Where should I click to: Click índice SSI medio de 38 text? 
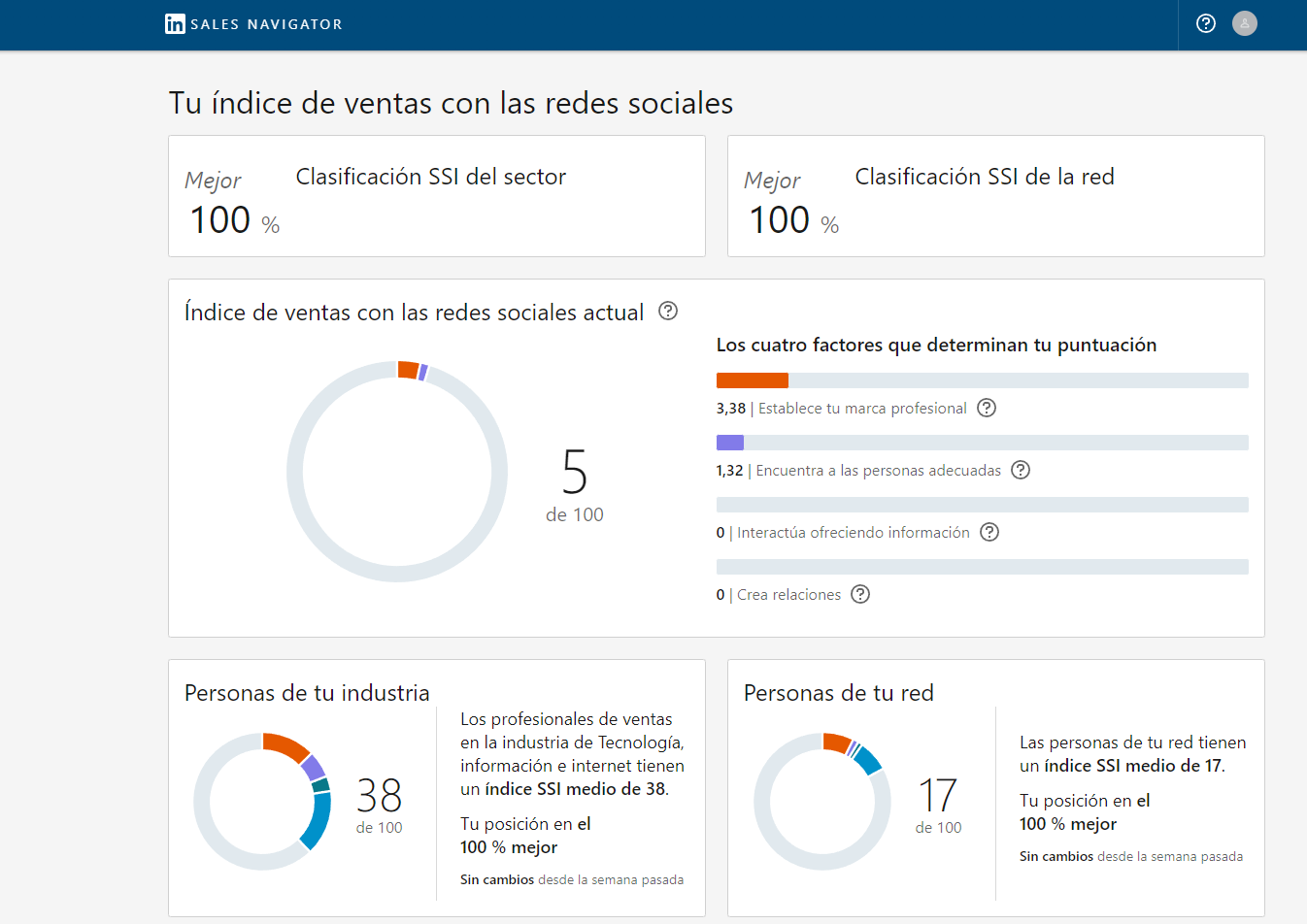tap(575, 789)
